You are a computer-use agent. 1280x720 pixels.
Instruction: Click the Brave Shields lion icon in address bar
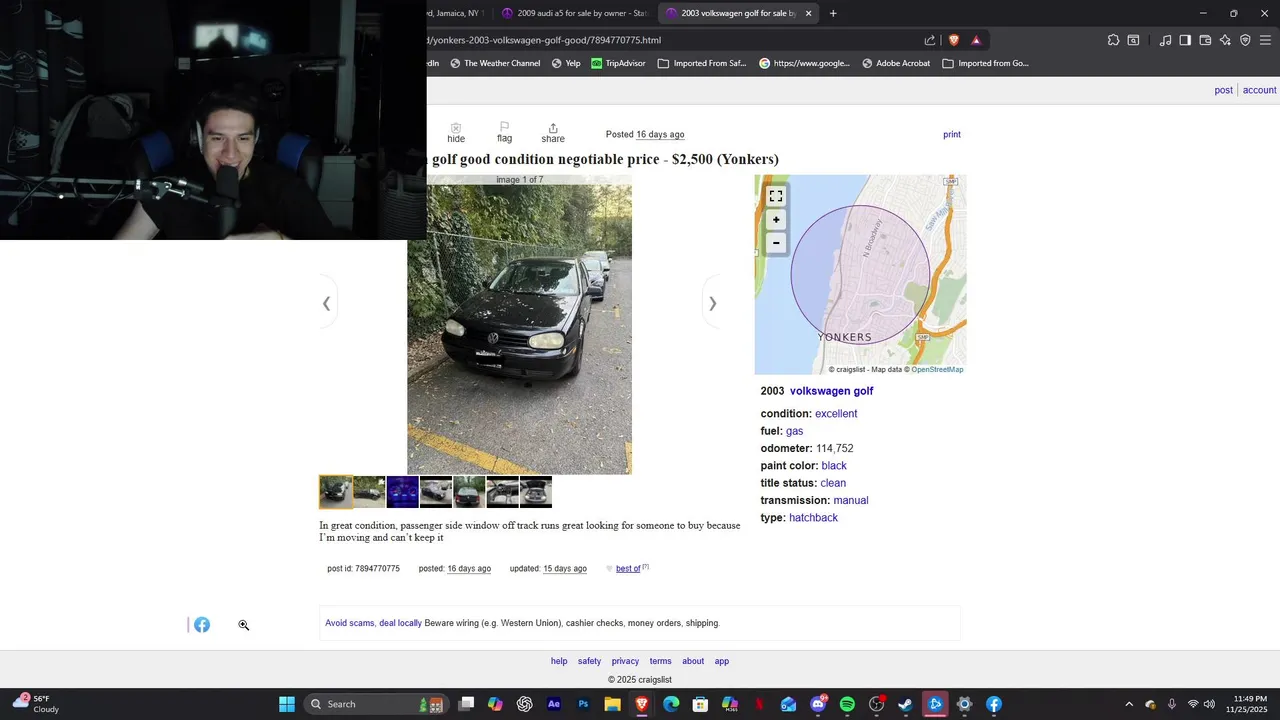pos(953,40)
